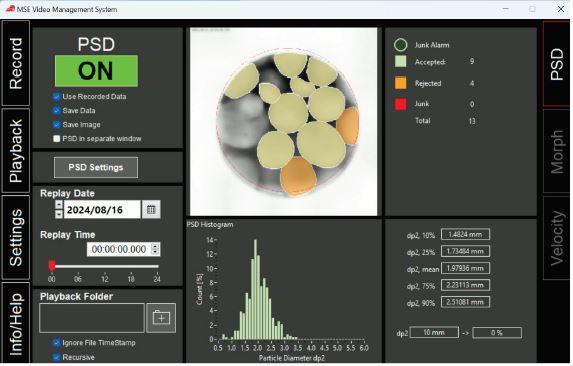Toggle the Save Image checkbox
Viewport: 573px width, 366px height.
point(56,125)
